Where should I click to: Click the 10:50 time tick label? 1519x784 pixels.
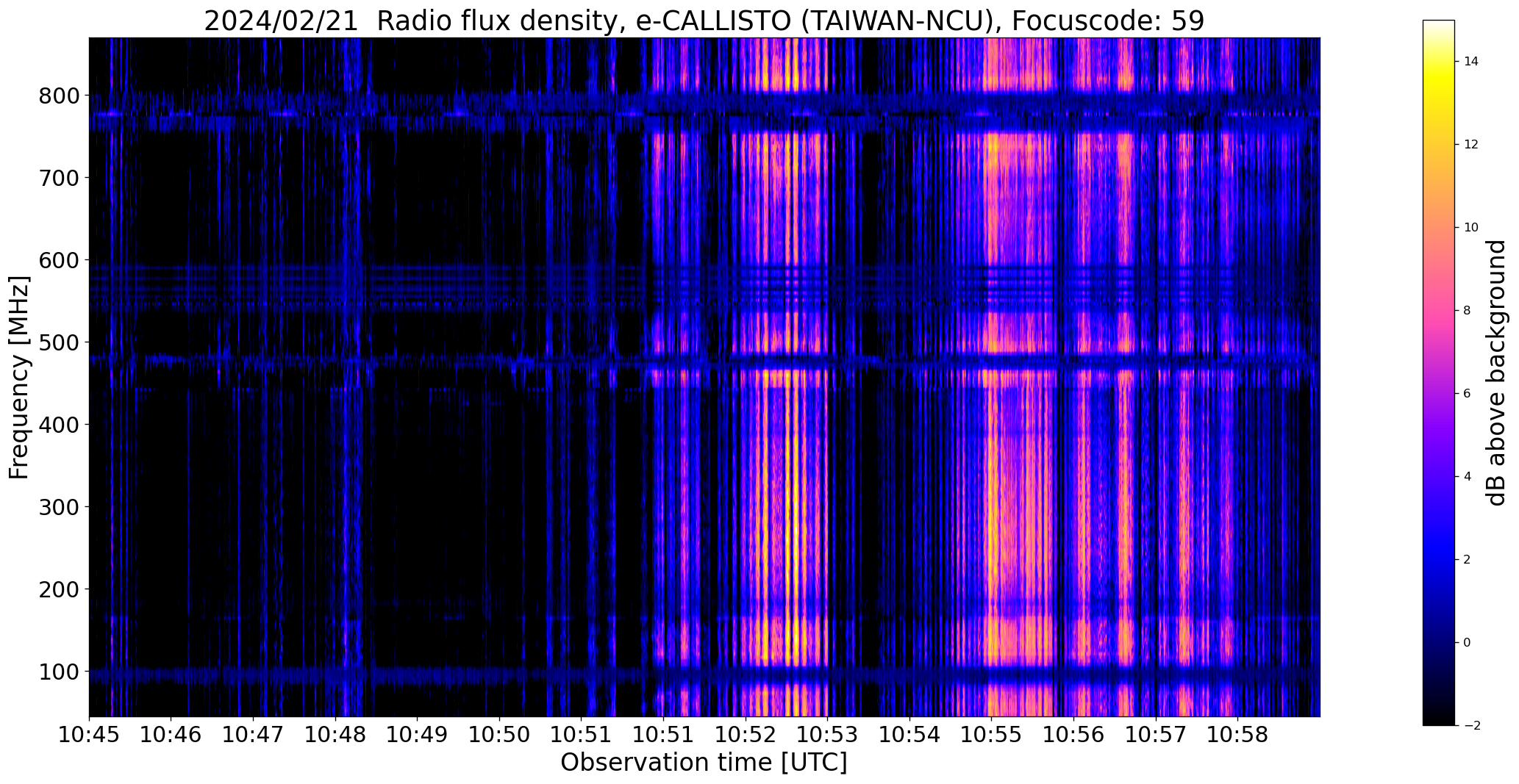[x=500, y=735]
